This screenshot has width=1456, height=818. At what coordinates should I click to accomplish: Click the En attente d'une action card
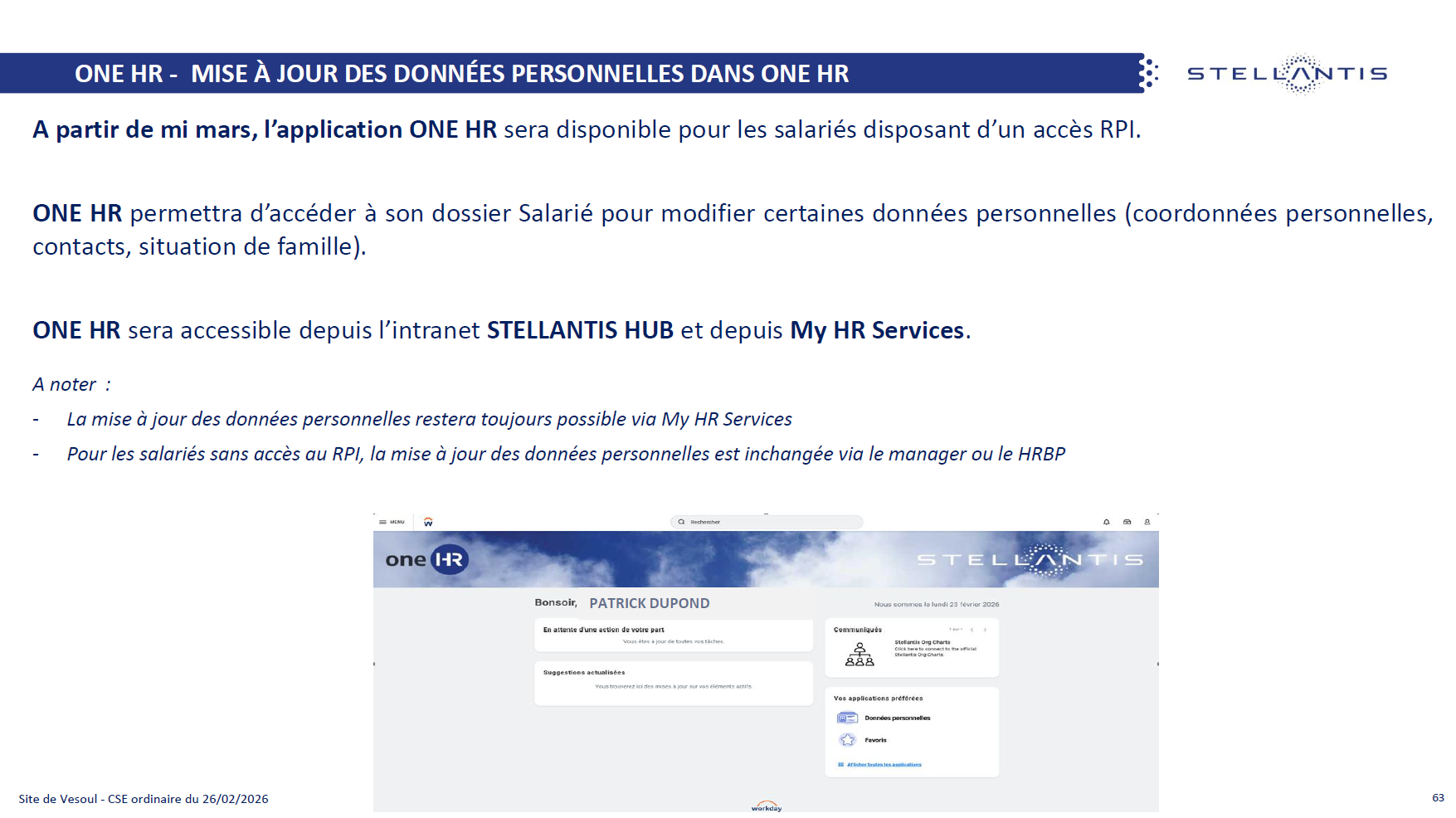[x=673, y=635]
